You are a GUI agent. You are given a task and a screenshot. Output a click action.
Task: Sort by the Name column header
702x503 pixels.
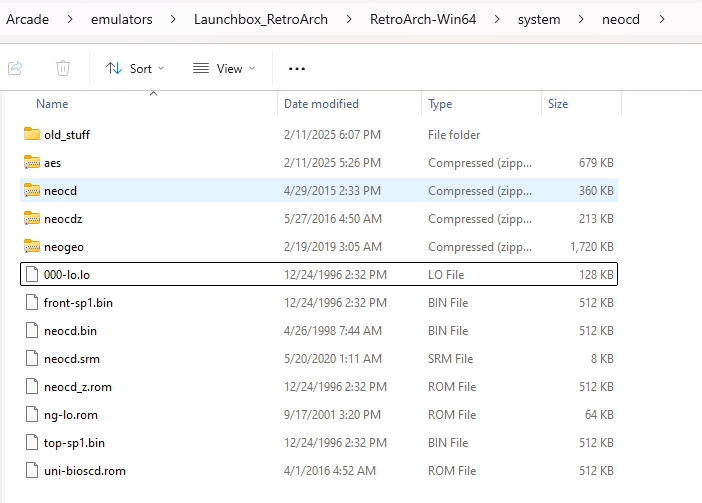pyautogui.click(x=52, y=104)
